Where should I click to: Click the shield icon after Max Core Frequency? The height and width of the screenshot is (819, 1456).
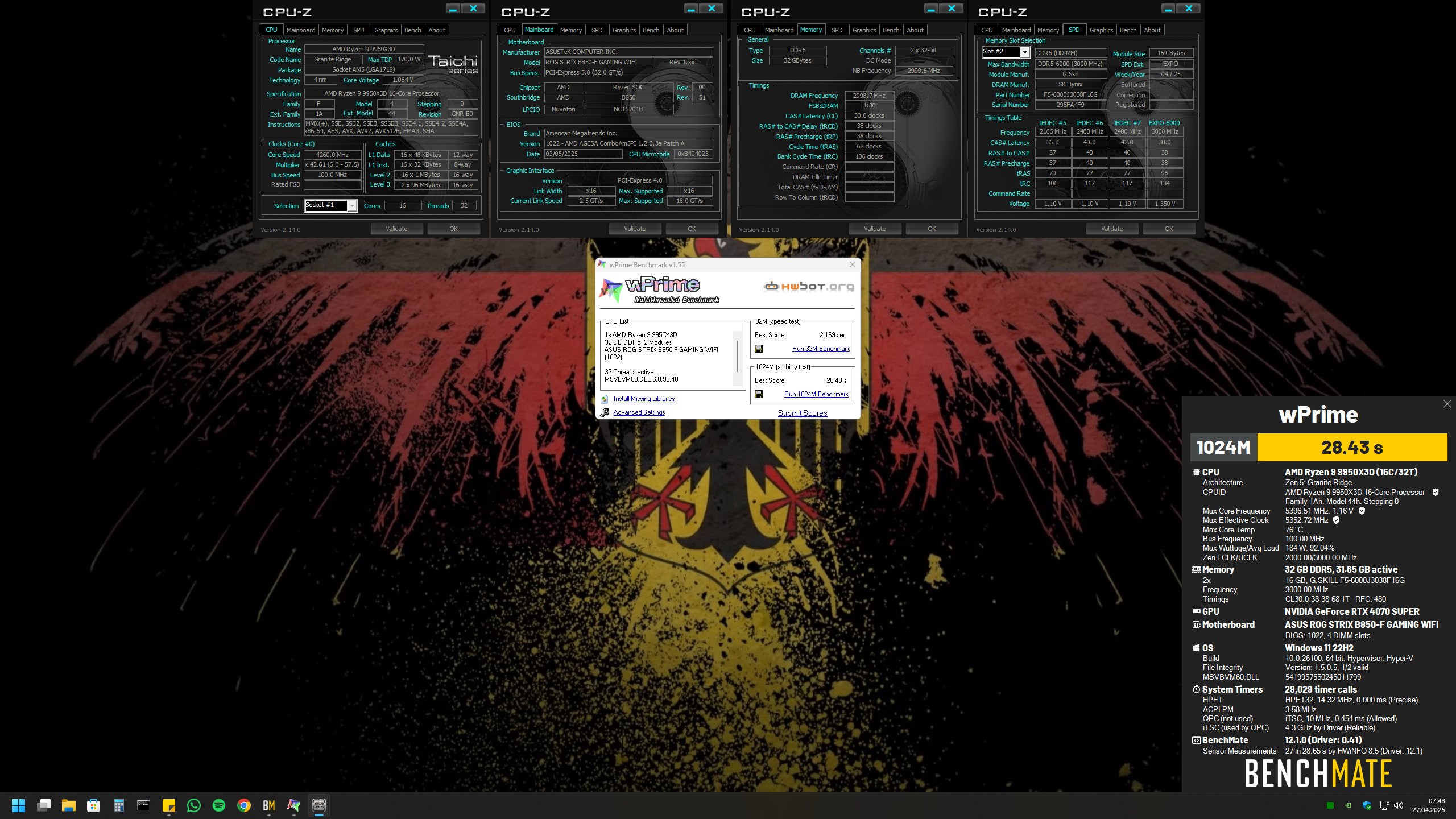1362,511
